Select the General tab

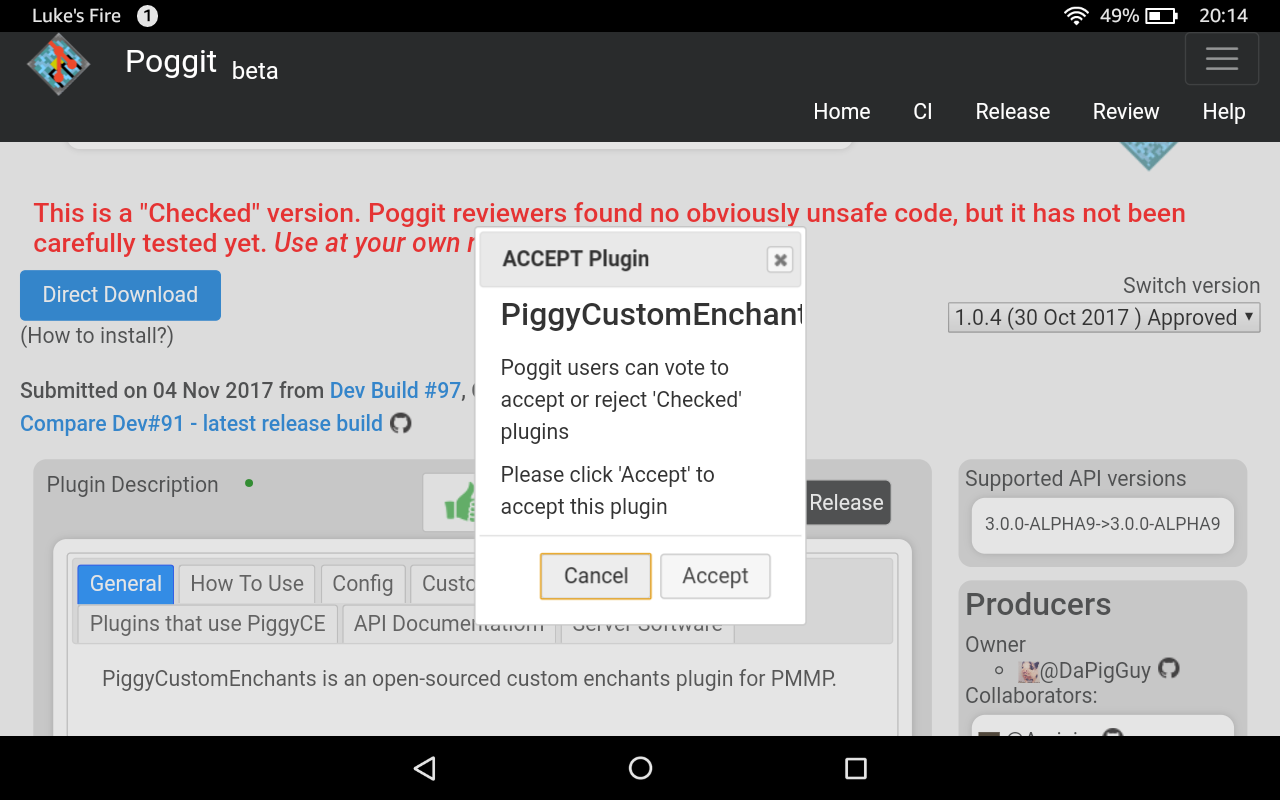point(126,584)
